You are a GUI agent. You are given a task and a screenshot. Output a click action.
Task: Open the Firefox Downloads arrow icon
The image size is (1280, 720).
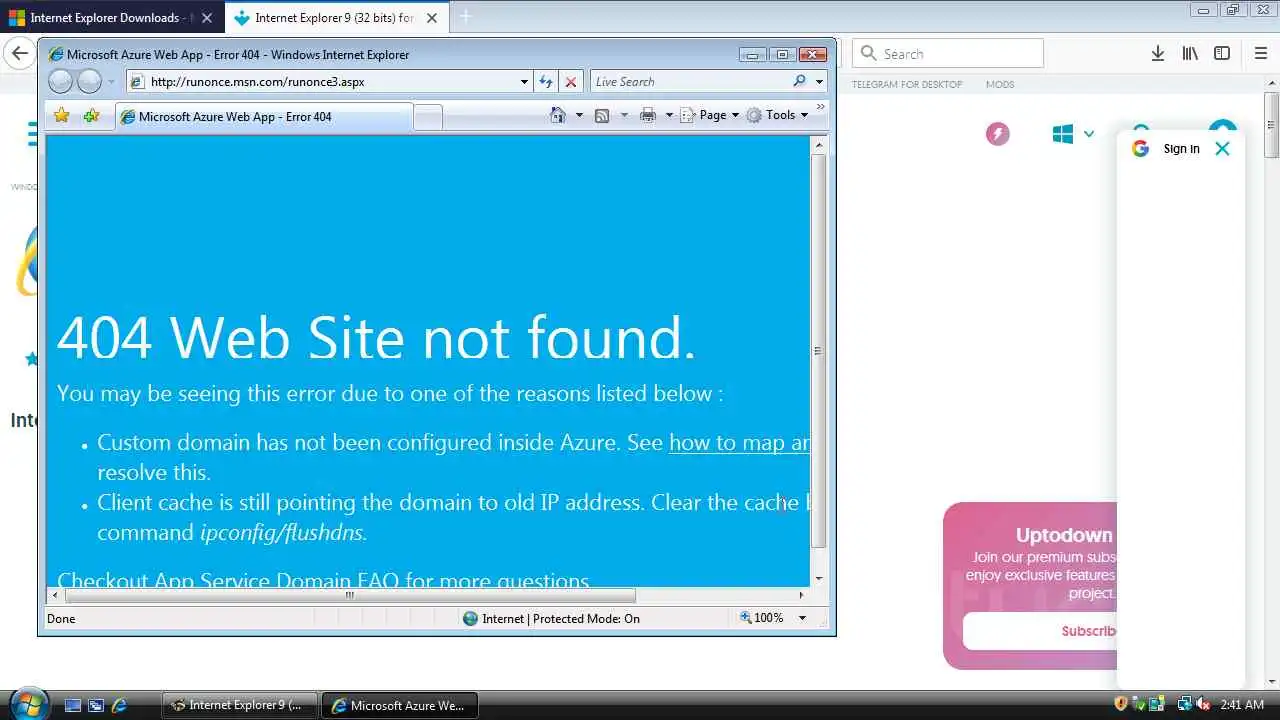click(1157, 54)
